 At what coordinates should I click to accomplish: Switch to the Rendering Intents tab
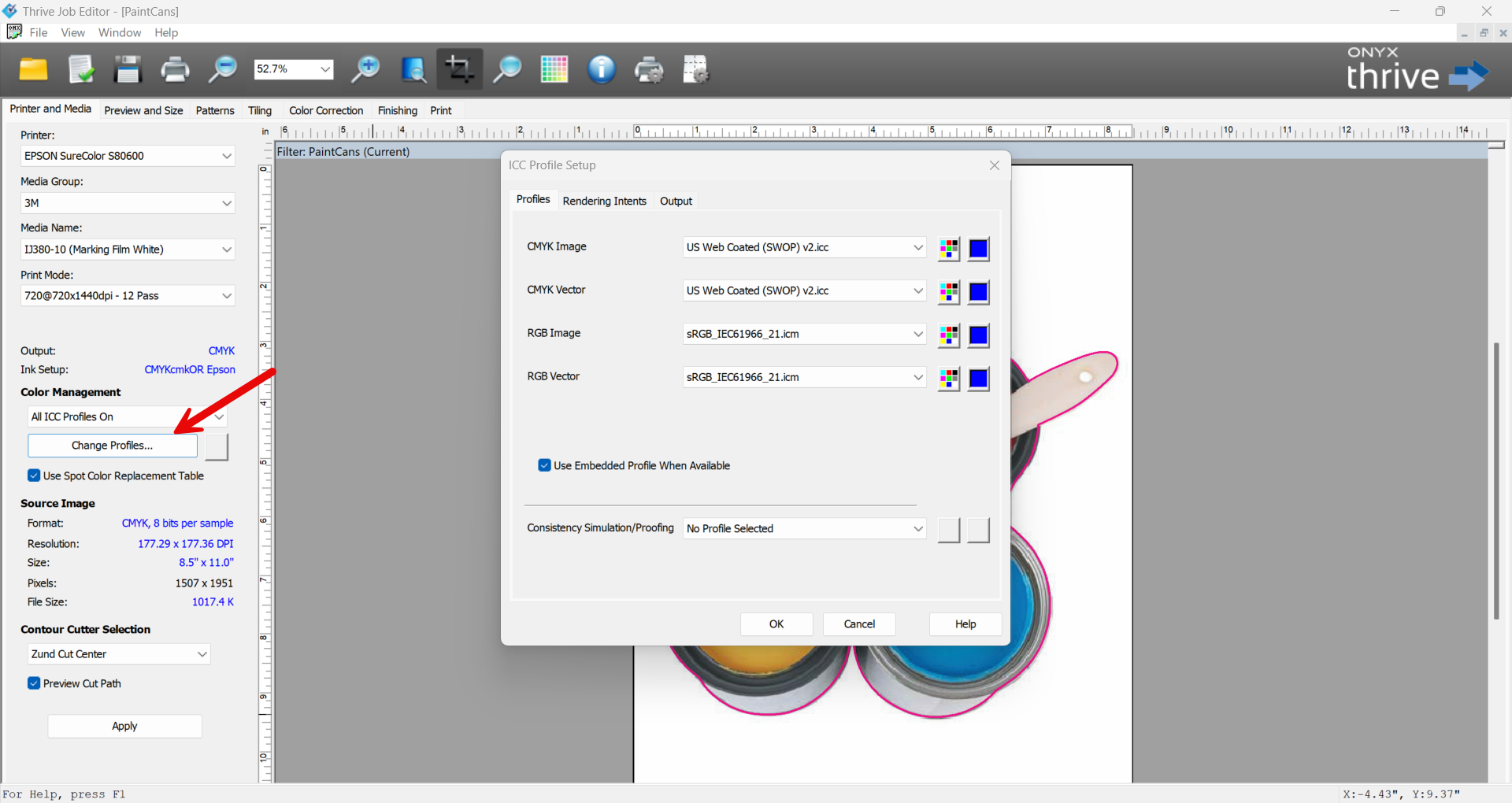(x=604, y=201)
